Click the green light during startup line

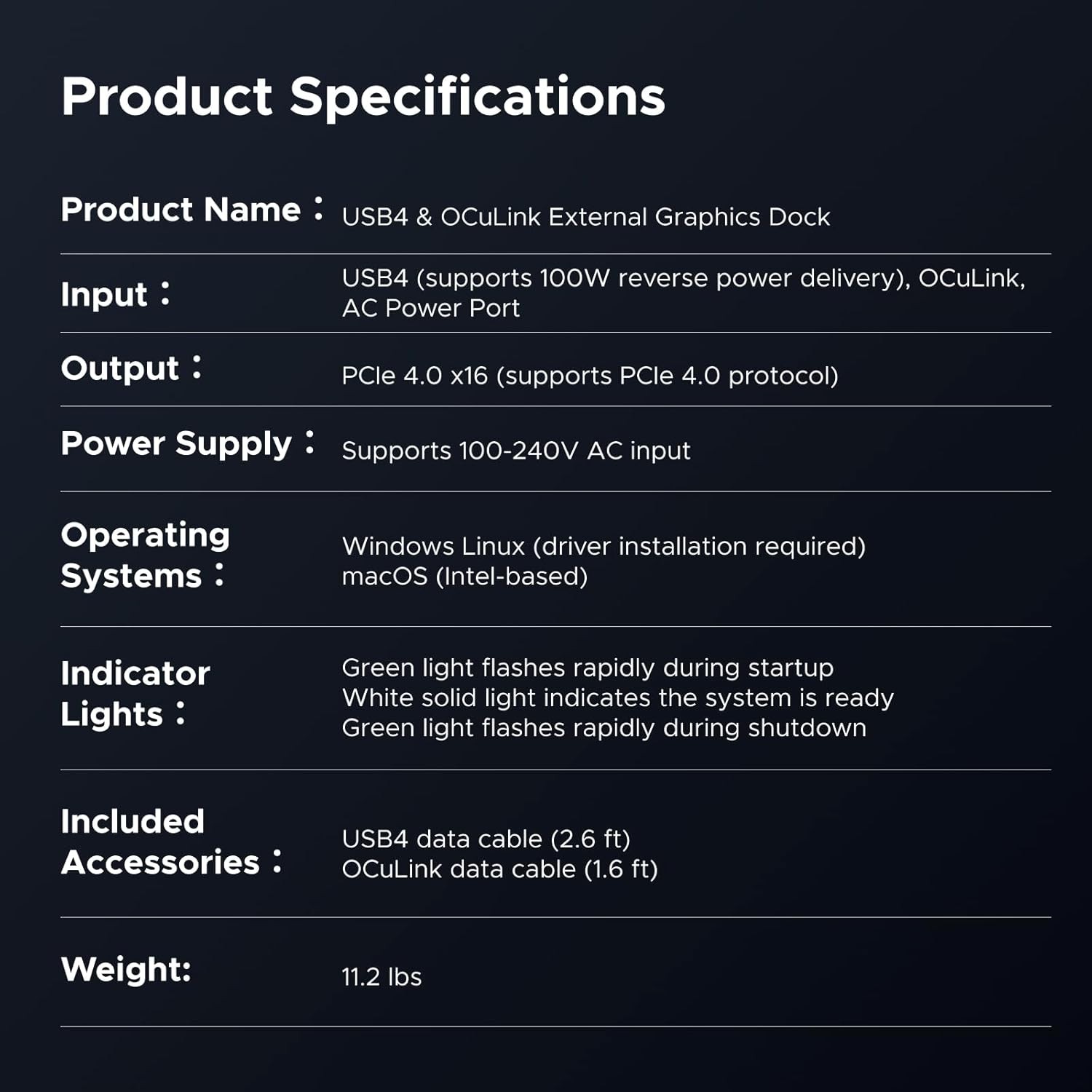pyautogui.click(x=587, y=668)
